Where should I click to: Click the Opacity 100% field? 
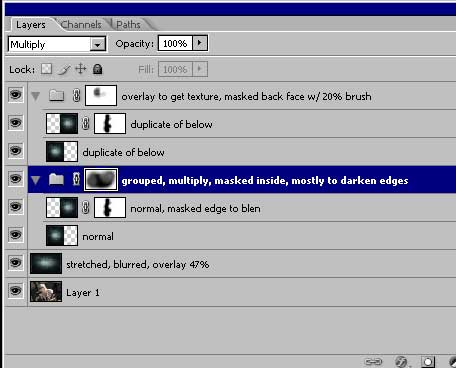175,43
